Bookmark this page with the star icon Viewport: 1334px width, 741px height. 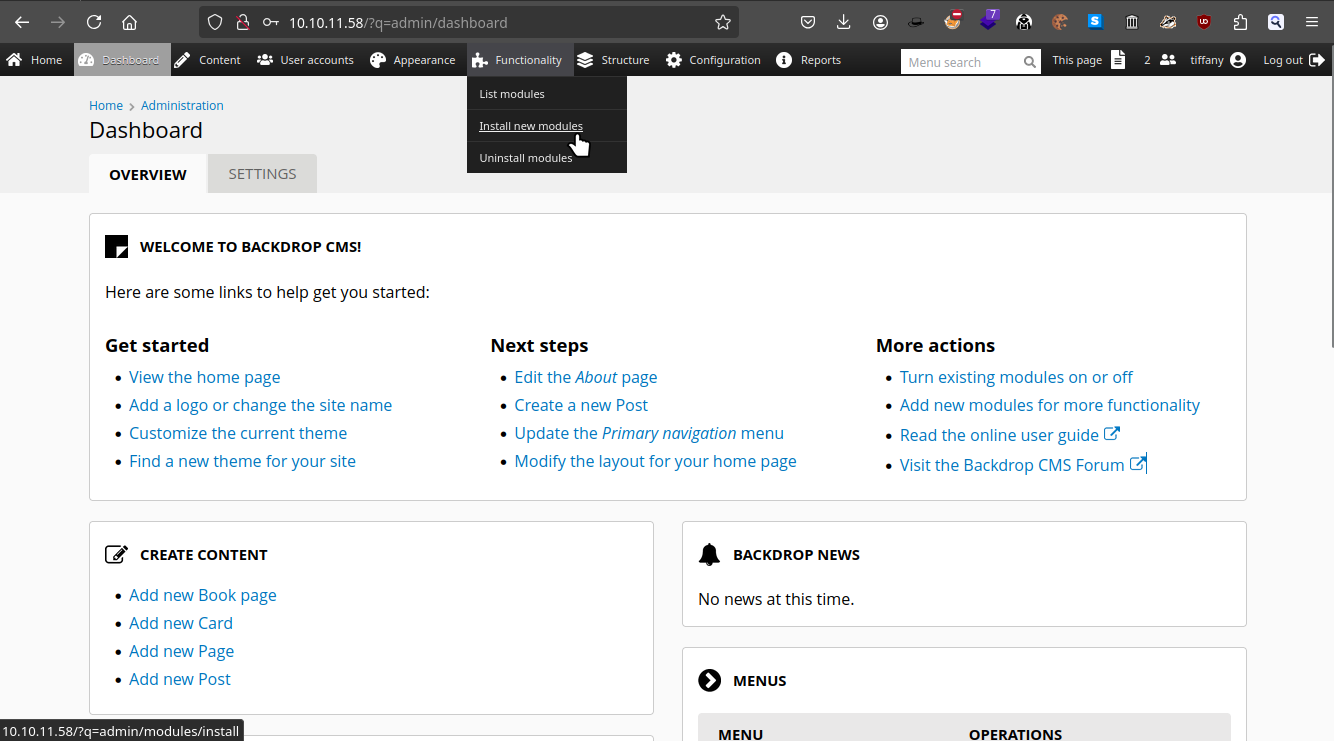point(723,22)
